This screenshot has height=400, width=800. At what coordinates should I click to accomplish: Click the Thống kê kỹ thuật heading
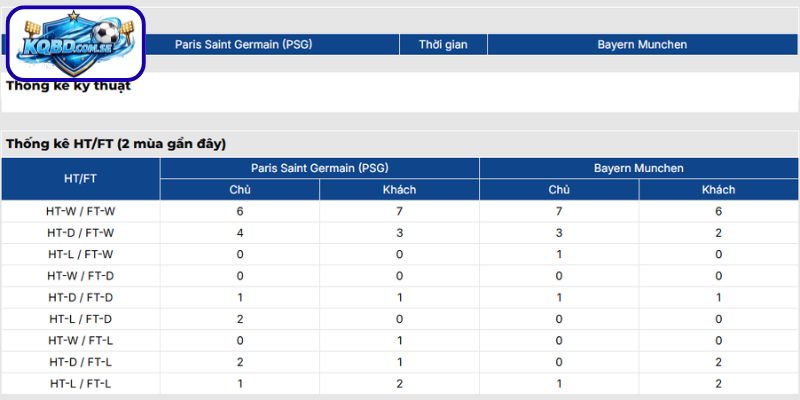[x=68, y=86]
